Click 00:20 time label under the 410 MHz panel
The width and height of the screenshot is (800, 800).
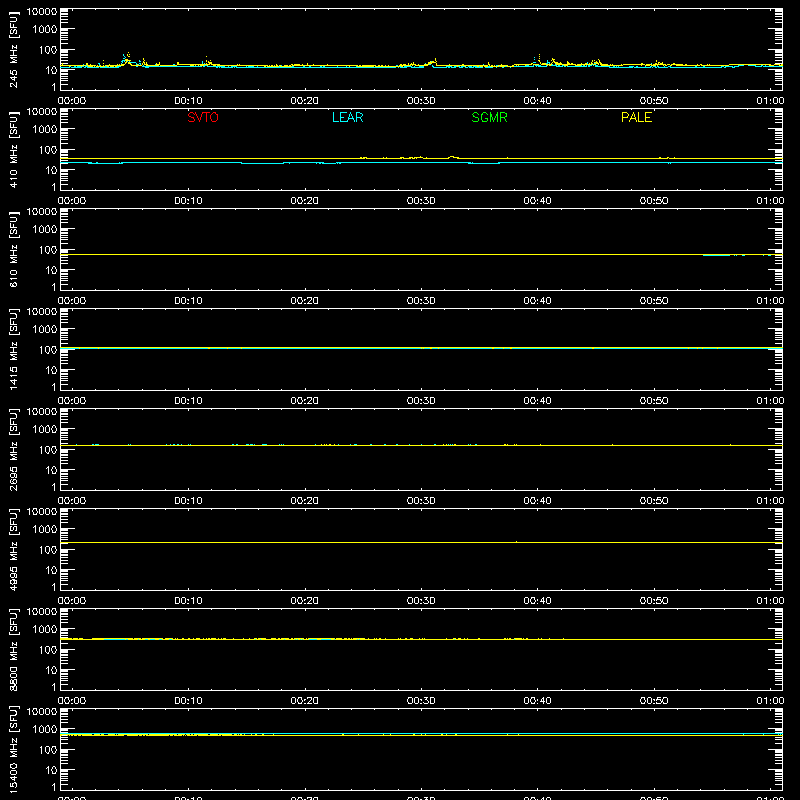pyautogui.click(x=305, y=201)
